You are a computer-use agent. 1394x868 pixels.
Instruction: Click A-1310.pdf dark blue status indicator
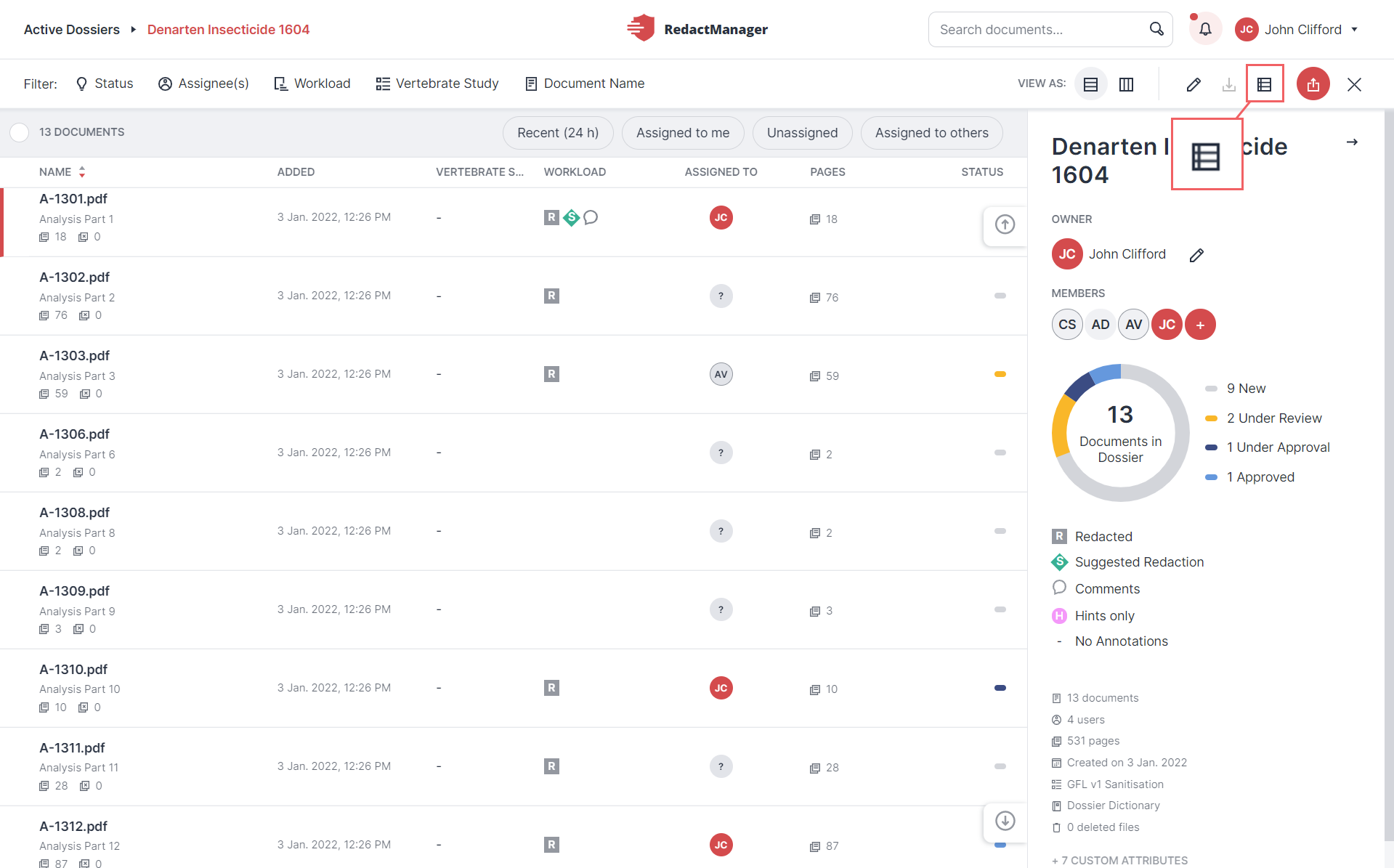coord(1000,688)
